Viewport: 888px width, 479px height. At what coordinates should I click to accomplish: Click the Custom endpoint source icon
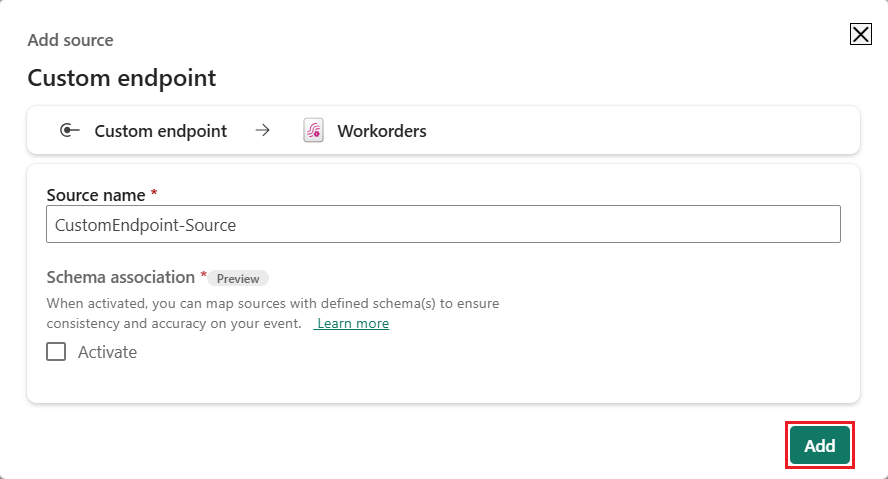pyautogui.click(x=69, y=131)
